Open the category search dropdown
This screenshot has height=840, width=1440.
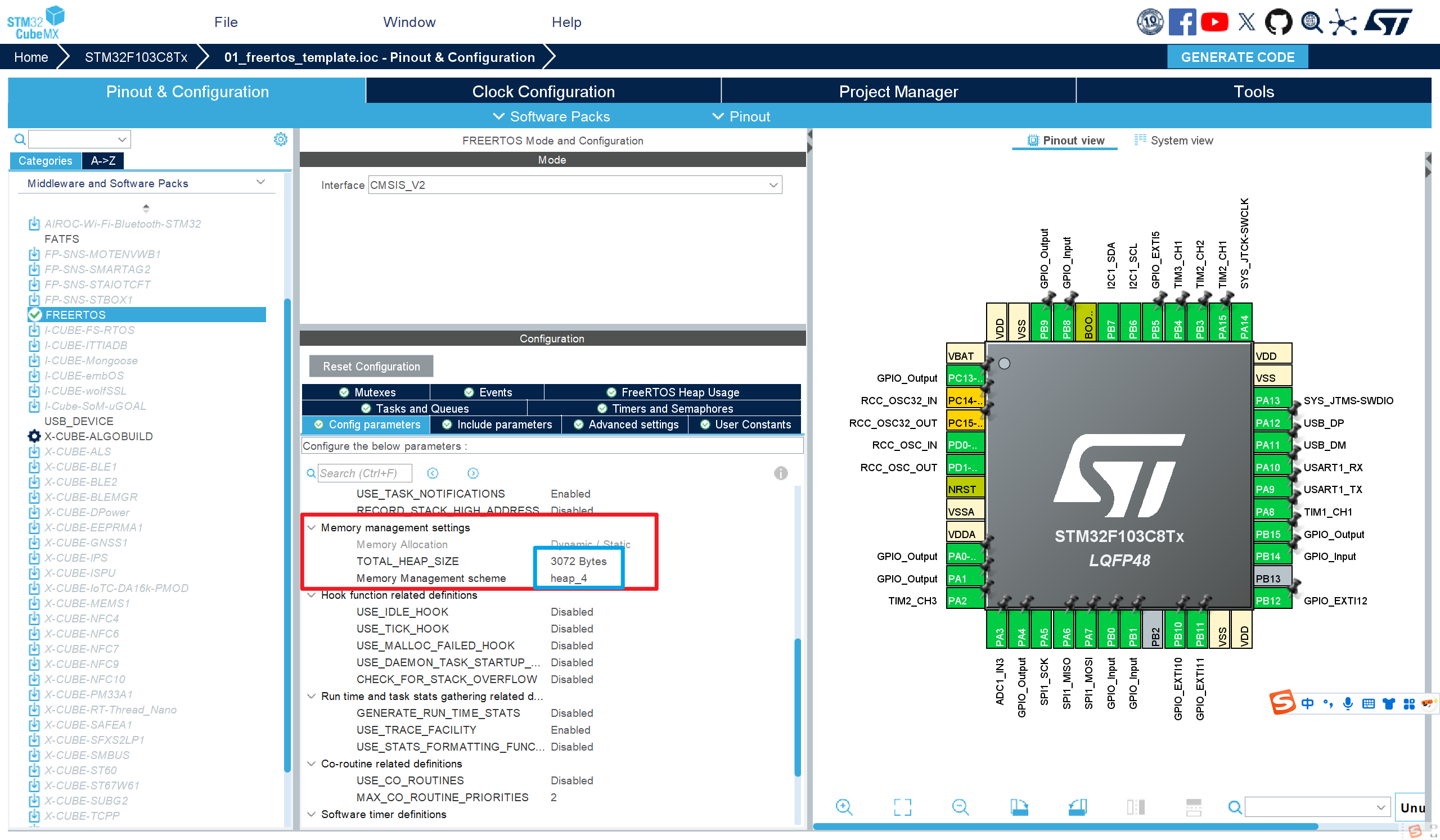coord(79,139)
